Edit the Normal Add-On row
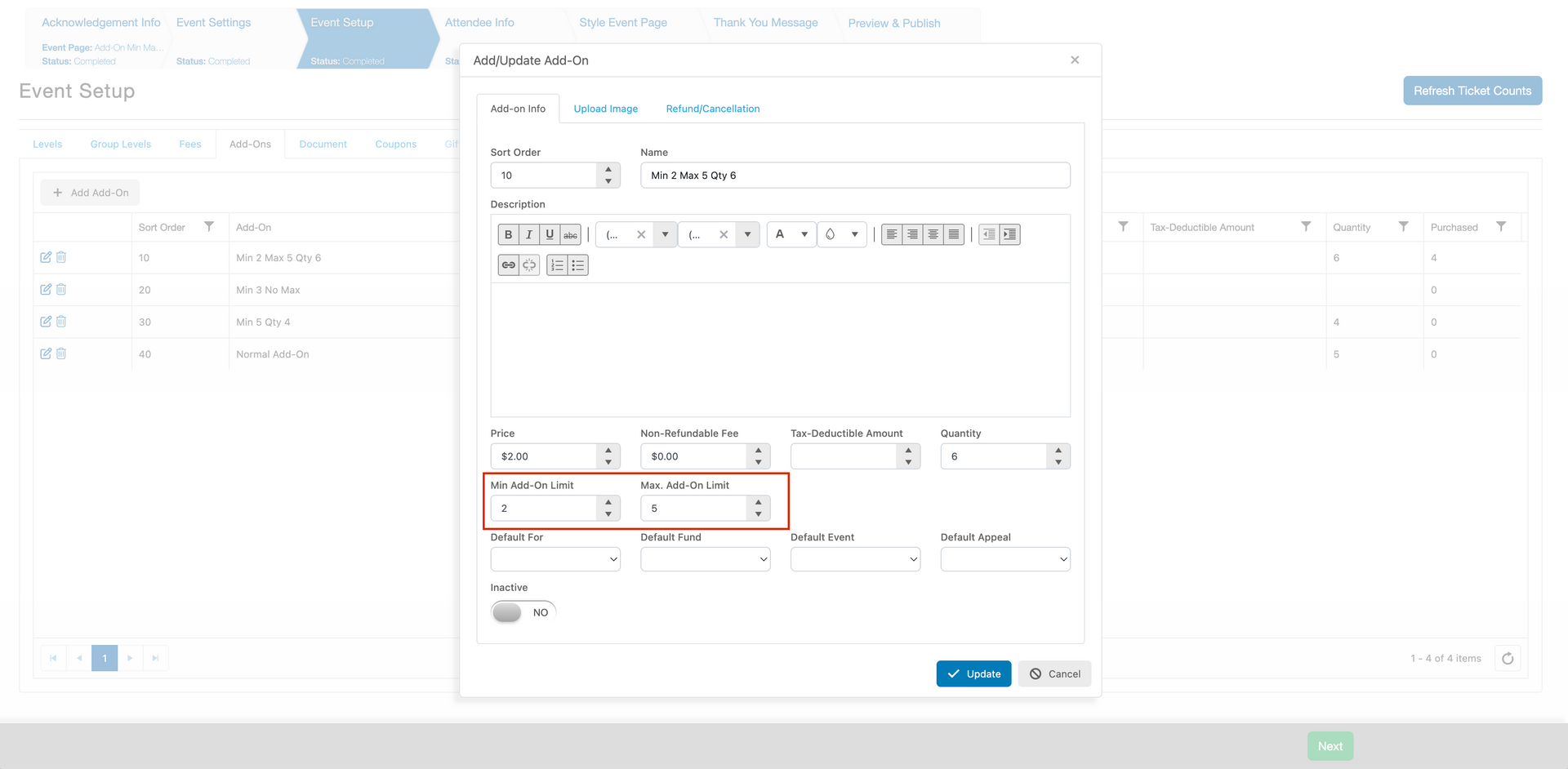The height and width of the screenshot is (769, 1568). (46, 354)
